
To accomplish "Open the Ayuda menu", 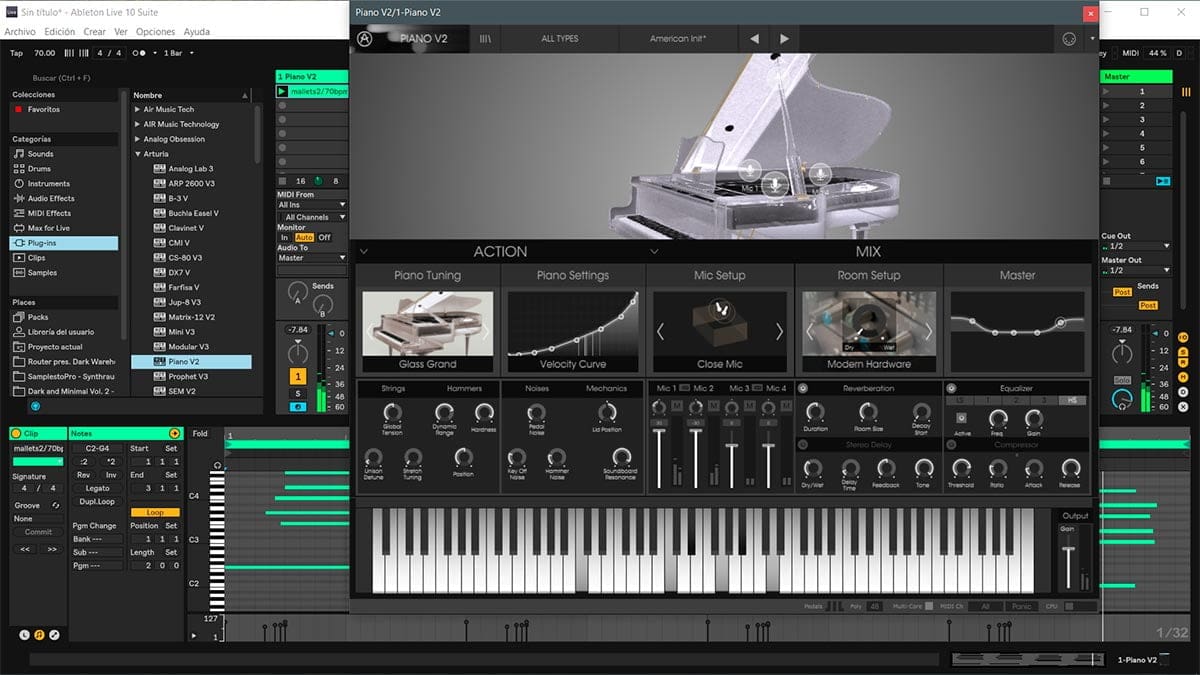I will [x=197, y=32].
